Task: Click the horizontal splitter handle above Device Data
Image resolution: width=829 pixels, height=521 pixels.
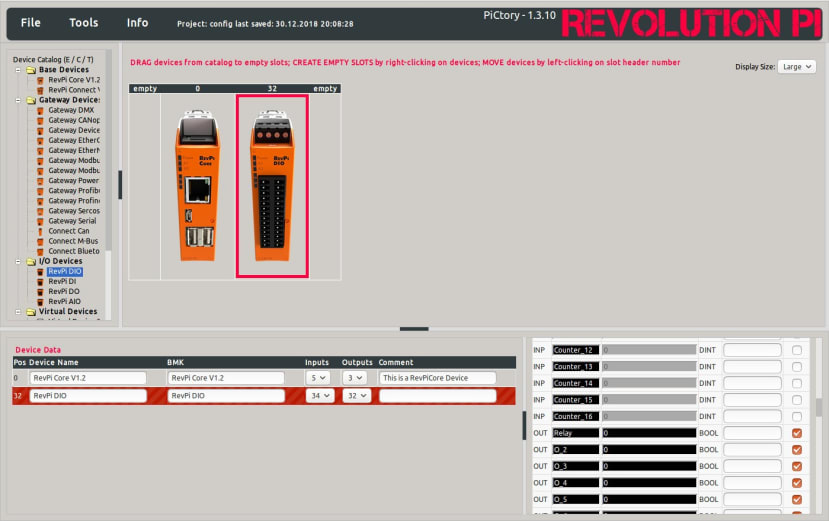Action: [x=414, y=329]
